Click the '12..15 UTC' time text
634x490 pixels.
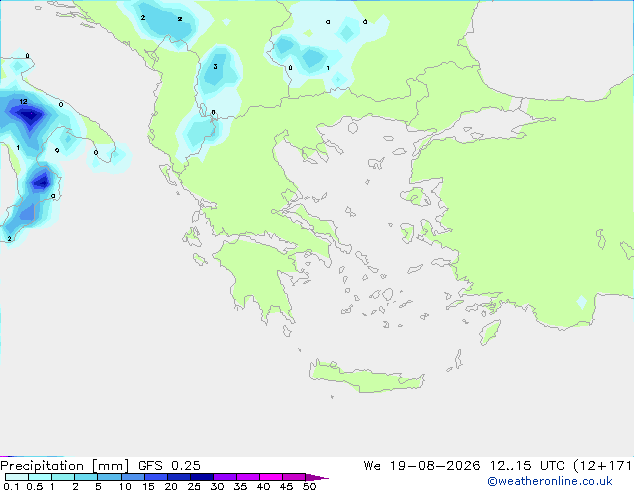(527, 466)
